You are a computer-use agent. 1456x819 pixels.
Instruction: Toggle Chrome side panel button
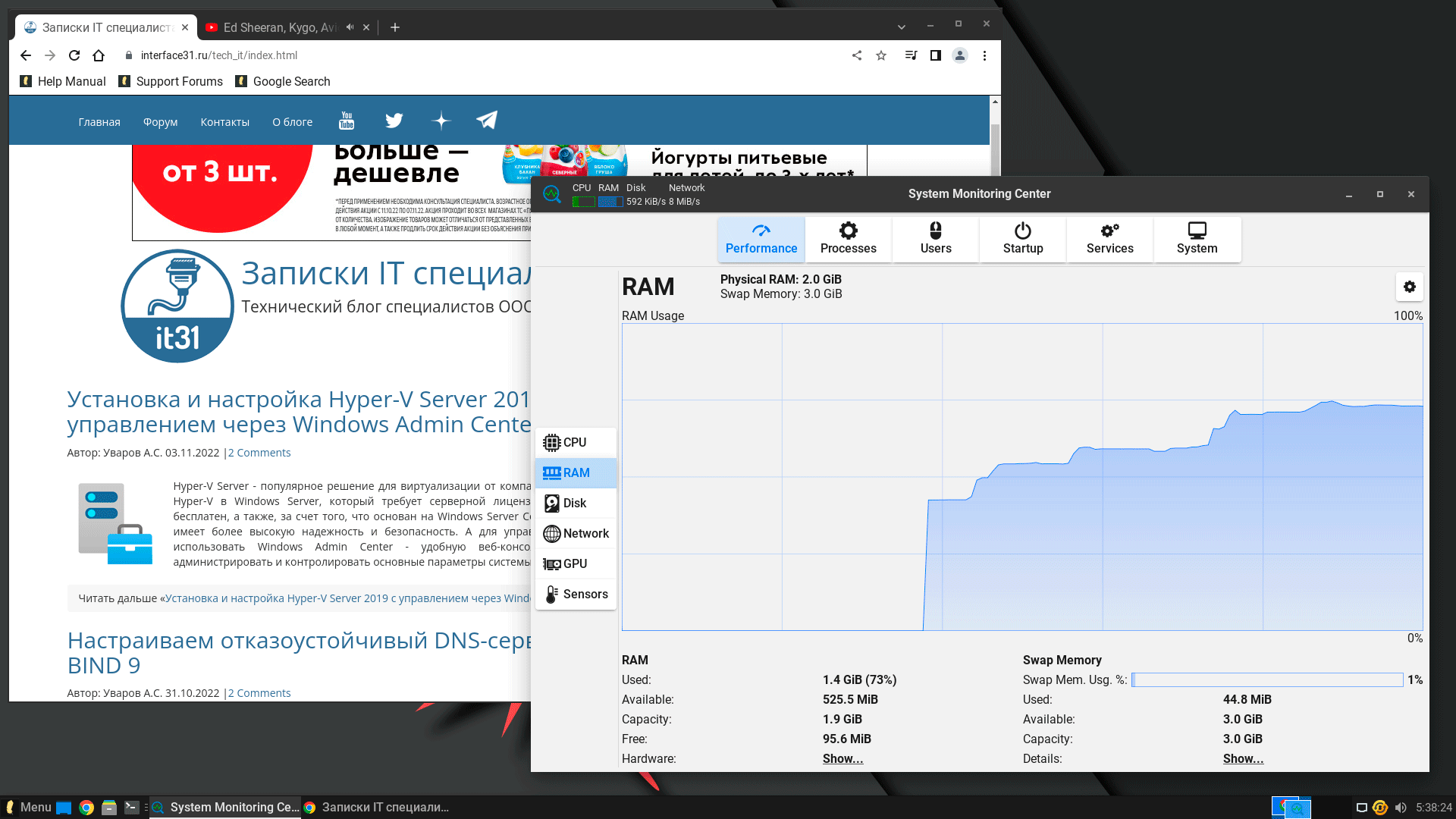(935, 55)
